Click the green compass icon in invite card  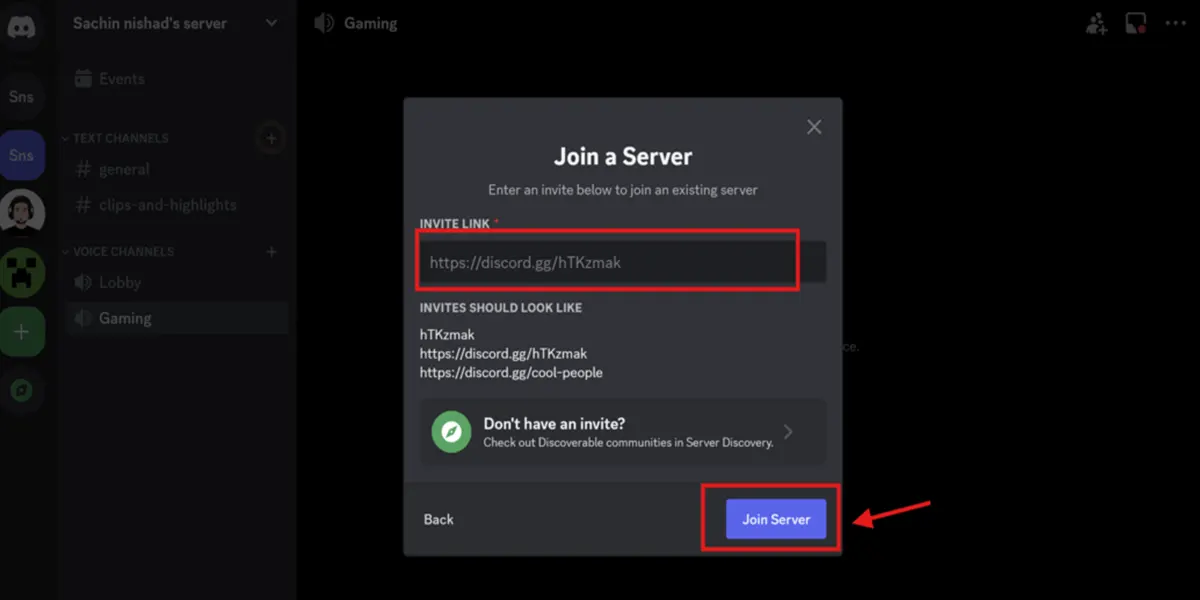tap(451, 432)
